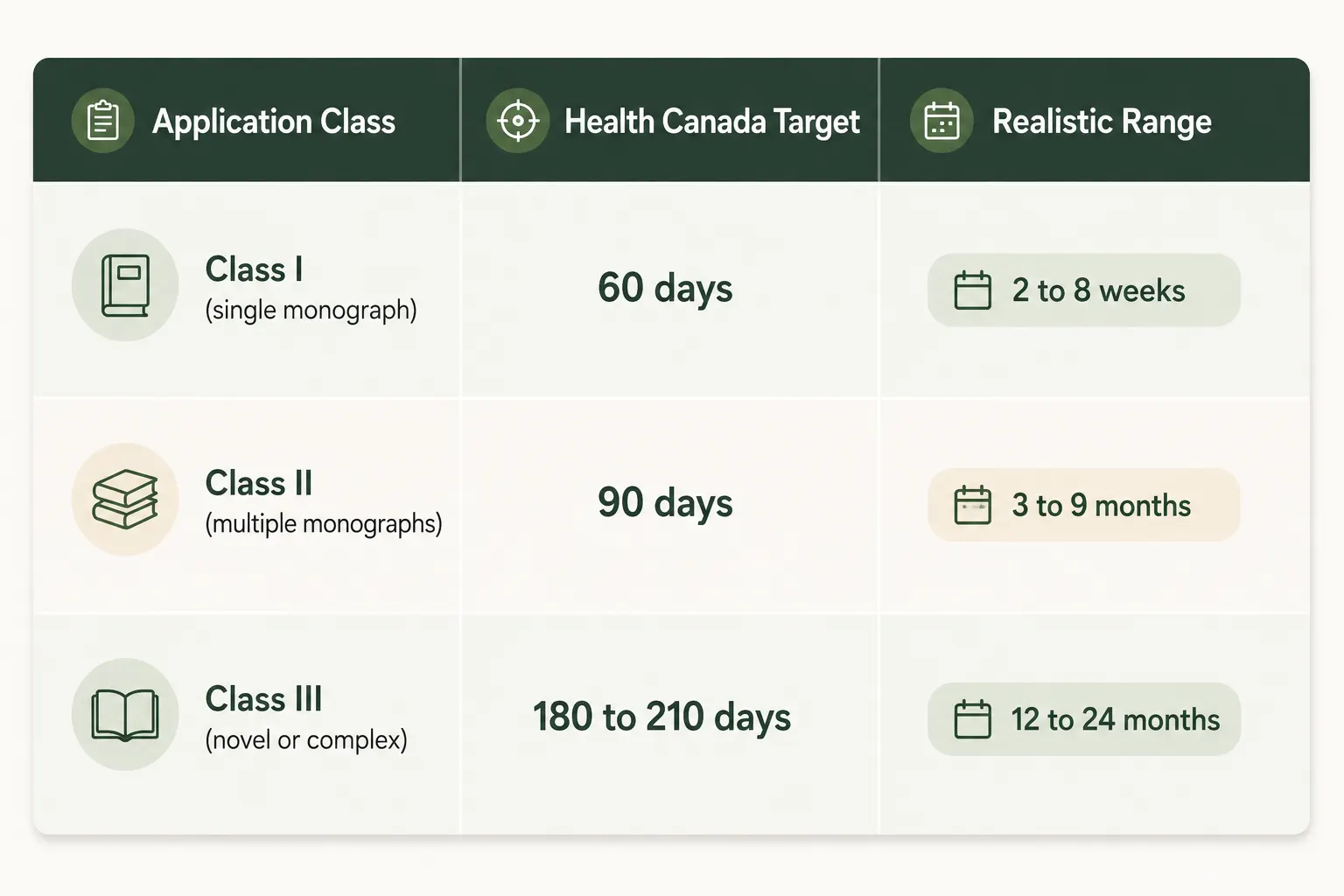Click the calendar icon beside Realistic Range
1344x896 pixels.
941,121
